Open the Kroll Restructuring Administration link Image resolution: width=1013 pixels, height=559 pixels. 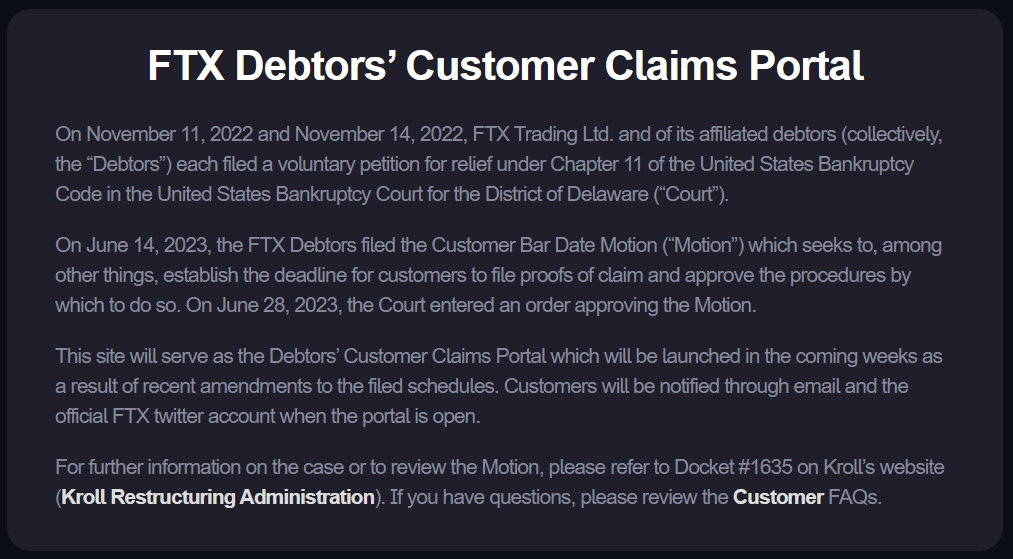pos(217,497)
